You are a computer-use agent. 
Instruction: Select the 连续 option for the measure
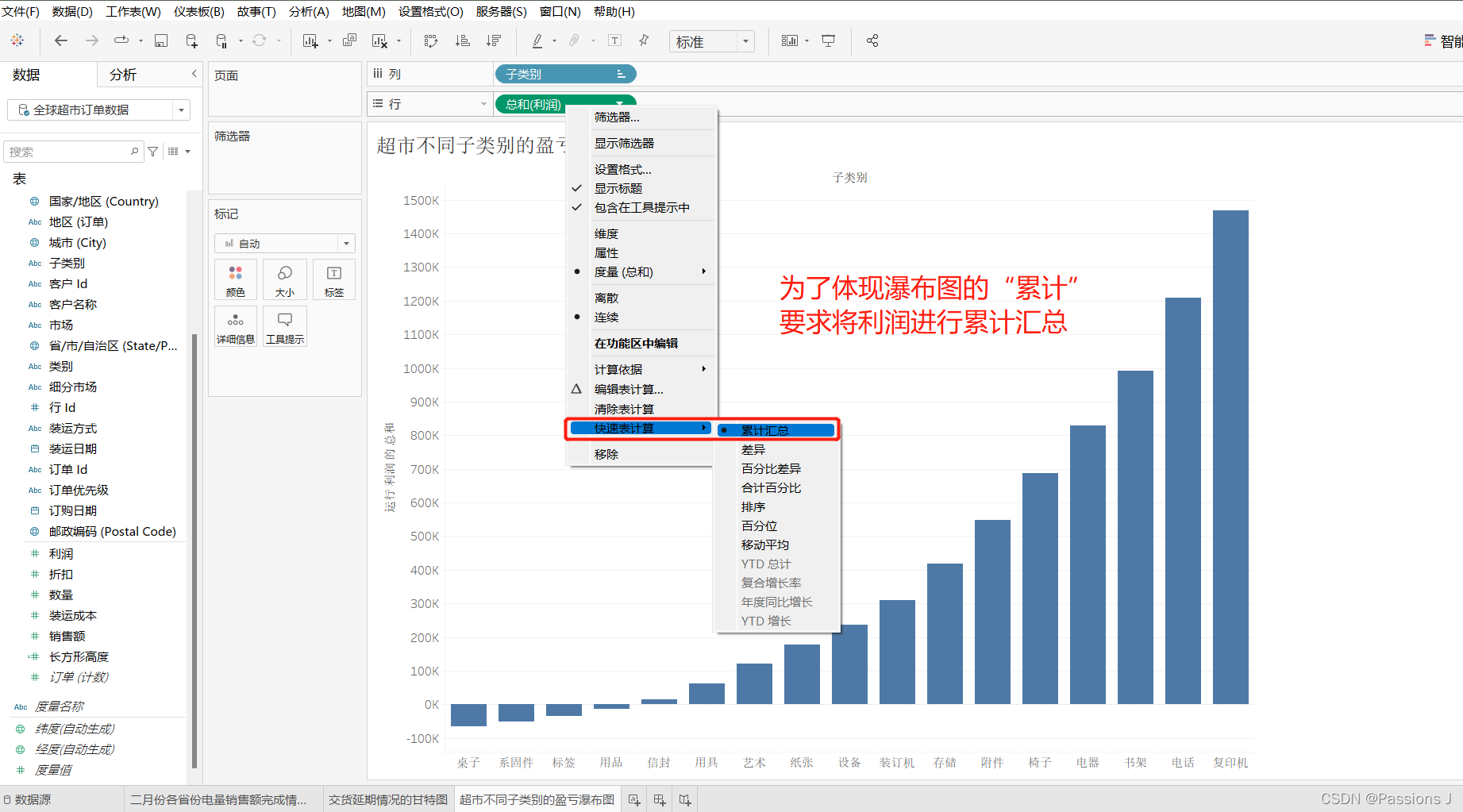606,317
